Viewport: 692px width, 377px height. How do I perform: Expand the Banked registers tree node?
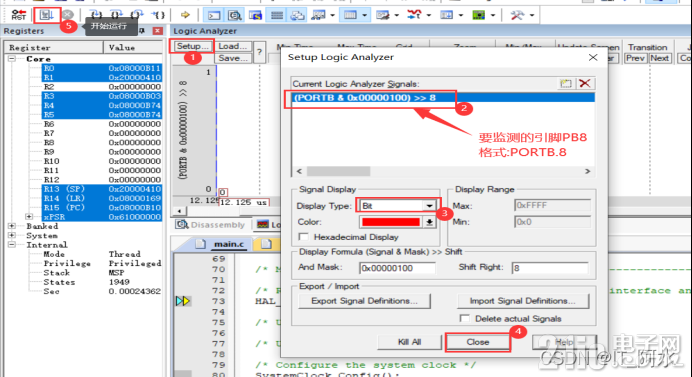click(x=12, y=226)
